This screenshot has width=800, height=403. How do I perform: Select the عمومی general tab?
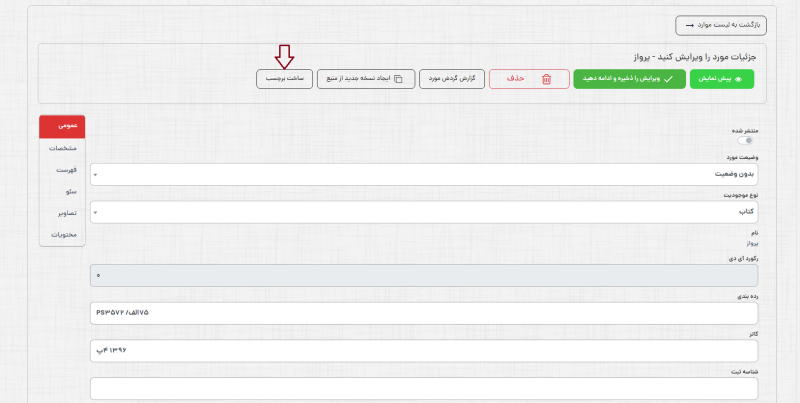(x=62, y=127)
